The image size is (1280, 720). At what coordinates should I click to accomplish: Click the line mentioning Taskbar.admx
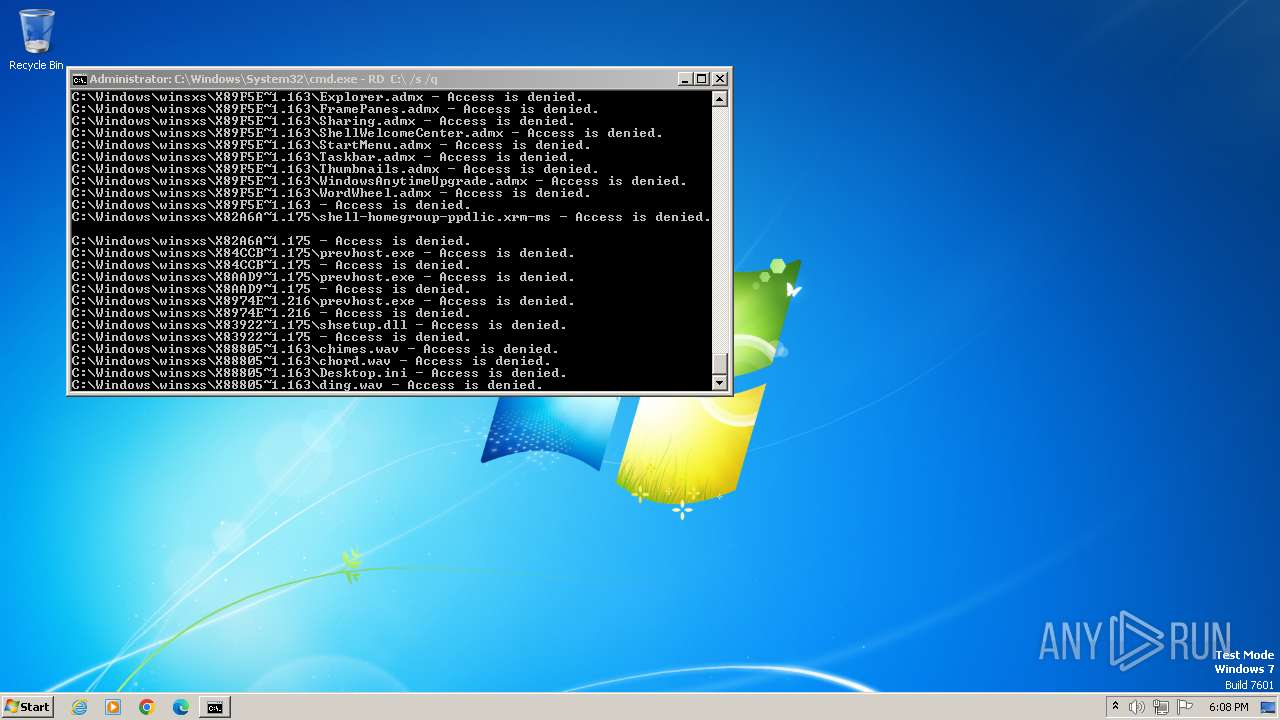click(323, 157)
